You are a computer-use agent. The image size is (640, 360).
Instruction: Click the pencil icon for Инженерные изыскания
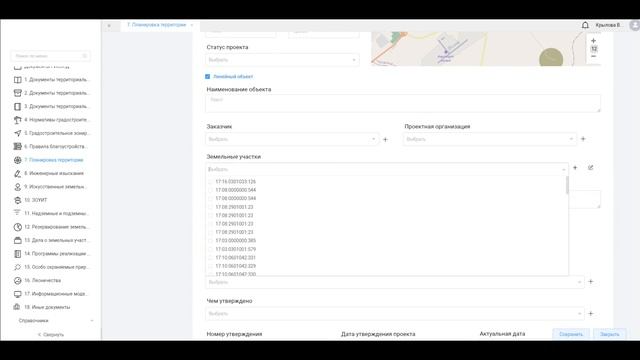(18, 173)
